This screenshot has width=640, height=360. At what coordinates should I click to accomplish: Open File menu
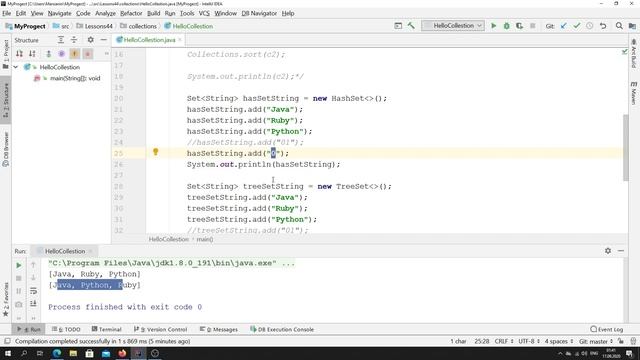7,13
